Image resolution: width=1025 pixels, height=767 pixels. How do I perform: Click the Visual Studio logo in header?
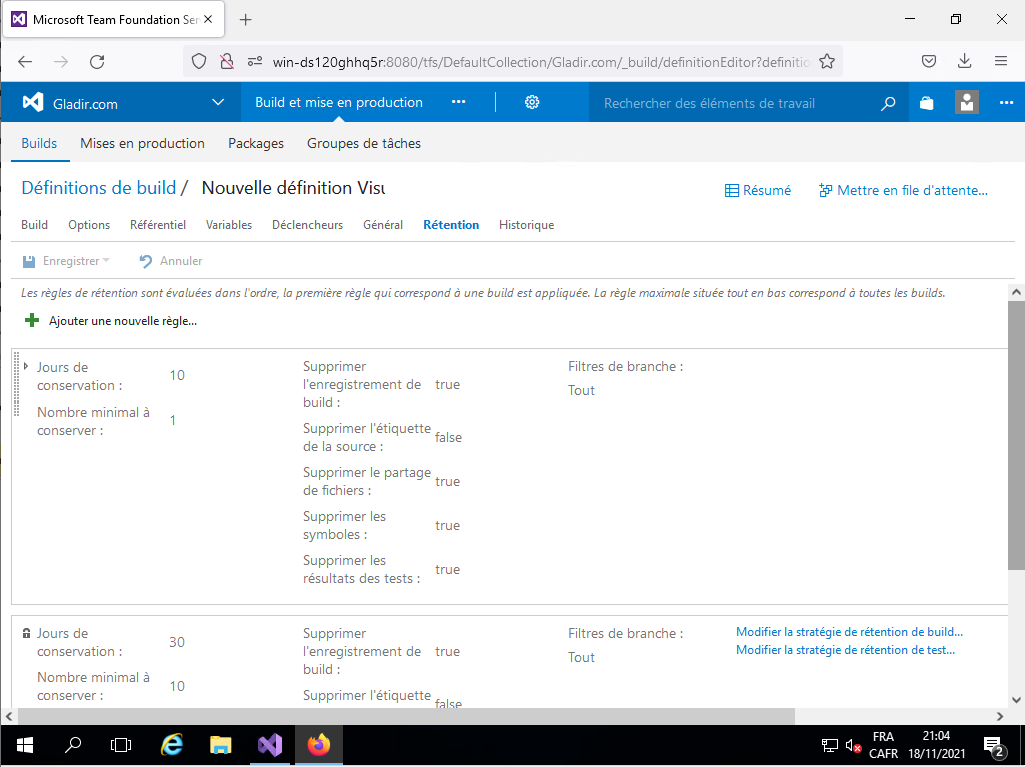tap(33, 103)
